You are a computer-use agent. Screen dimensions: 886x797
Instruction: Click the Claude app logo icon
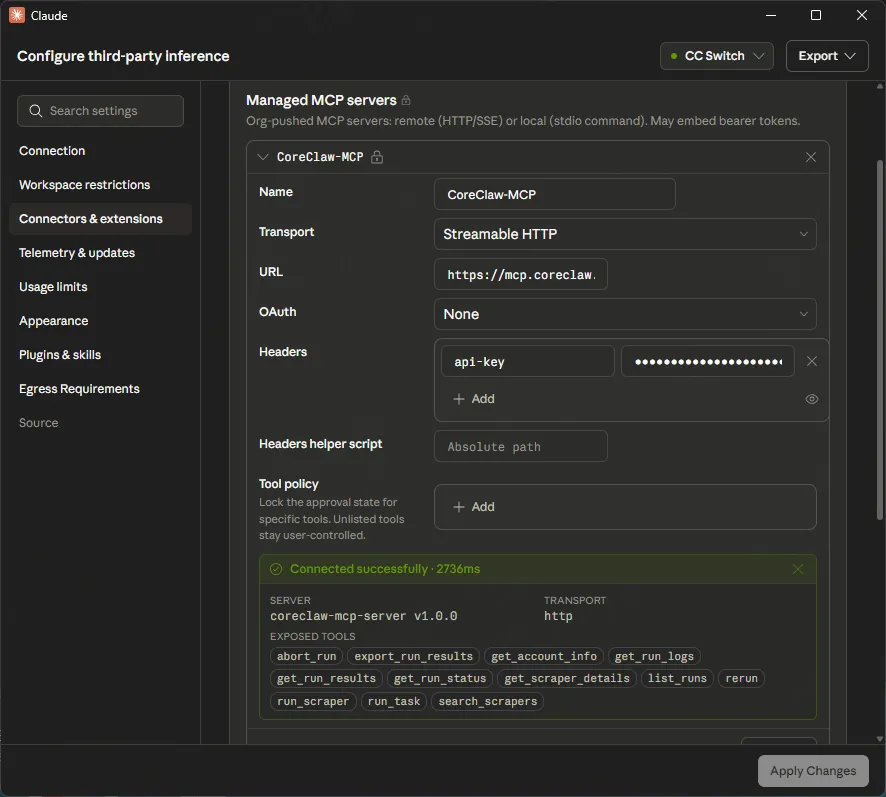16,15
